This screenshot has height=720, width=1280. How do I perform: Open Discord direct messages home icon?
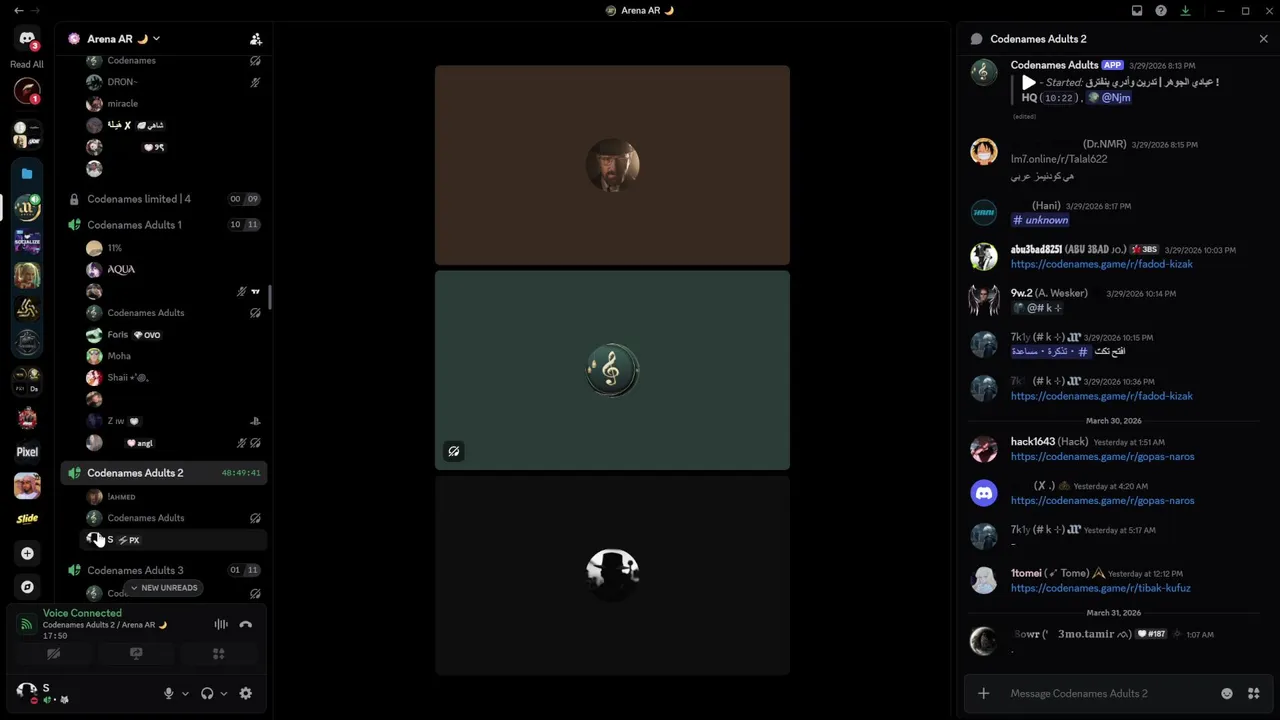[27, 38]
